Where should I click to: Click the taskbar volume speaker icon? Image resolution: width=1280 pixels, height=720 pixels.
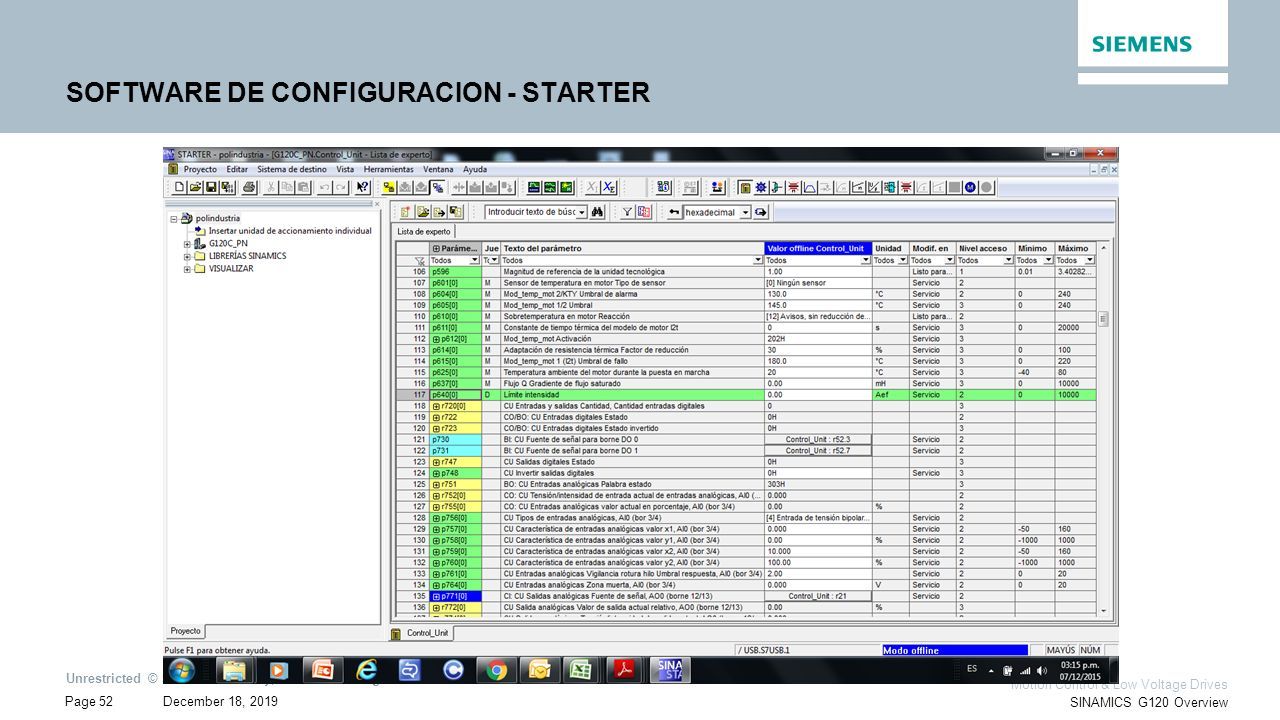tap(1042, 670)
